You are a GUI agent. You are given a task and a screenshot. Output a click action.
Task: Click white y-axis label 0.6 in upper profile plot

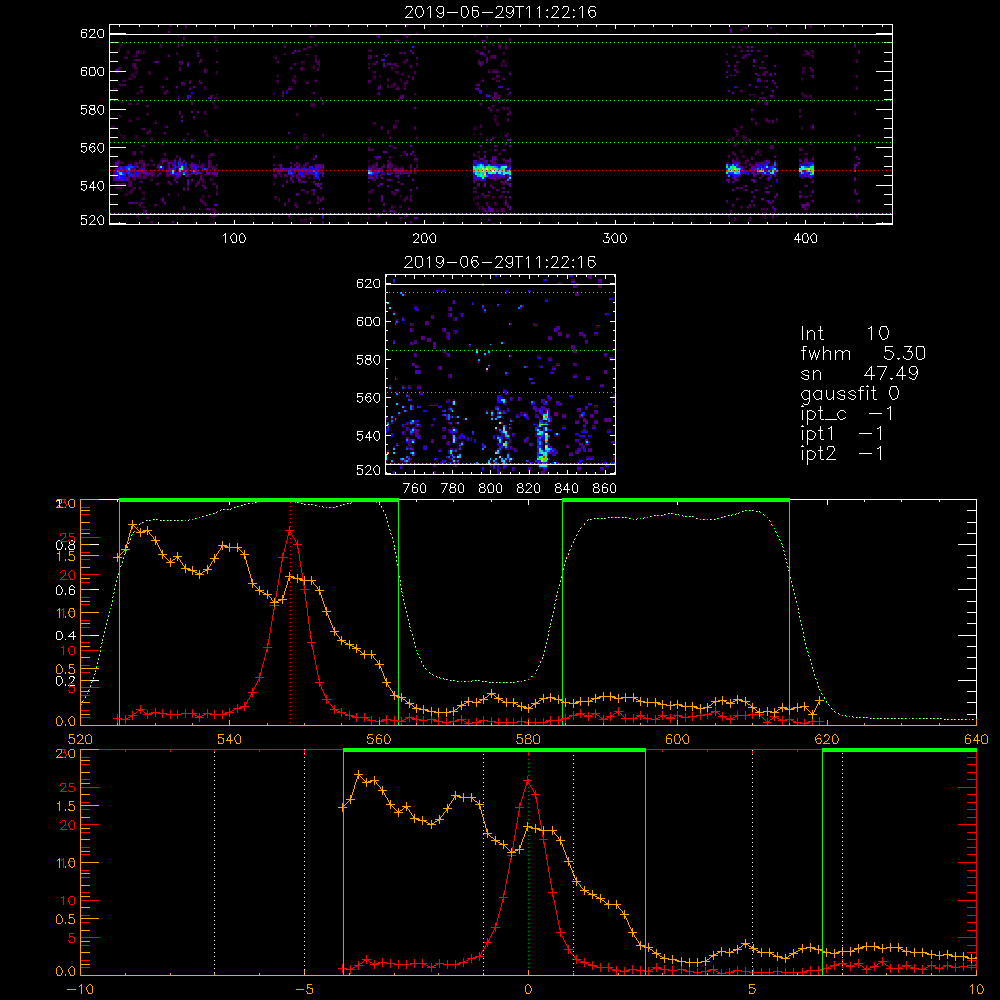[65, 591]
